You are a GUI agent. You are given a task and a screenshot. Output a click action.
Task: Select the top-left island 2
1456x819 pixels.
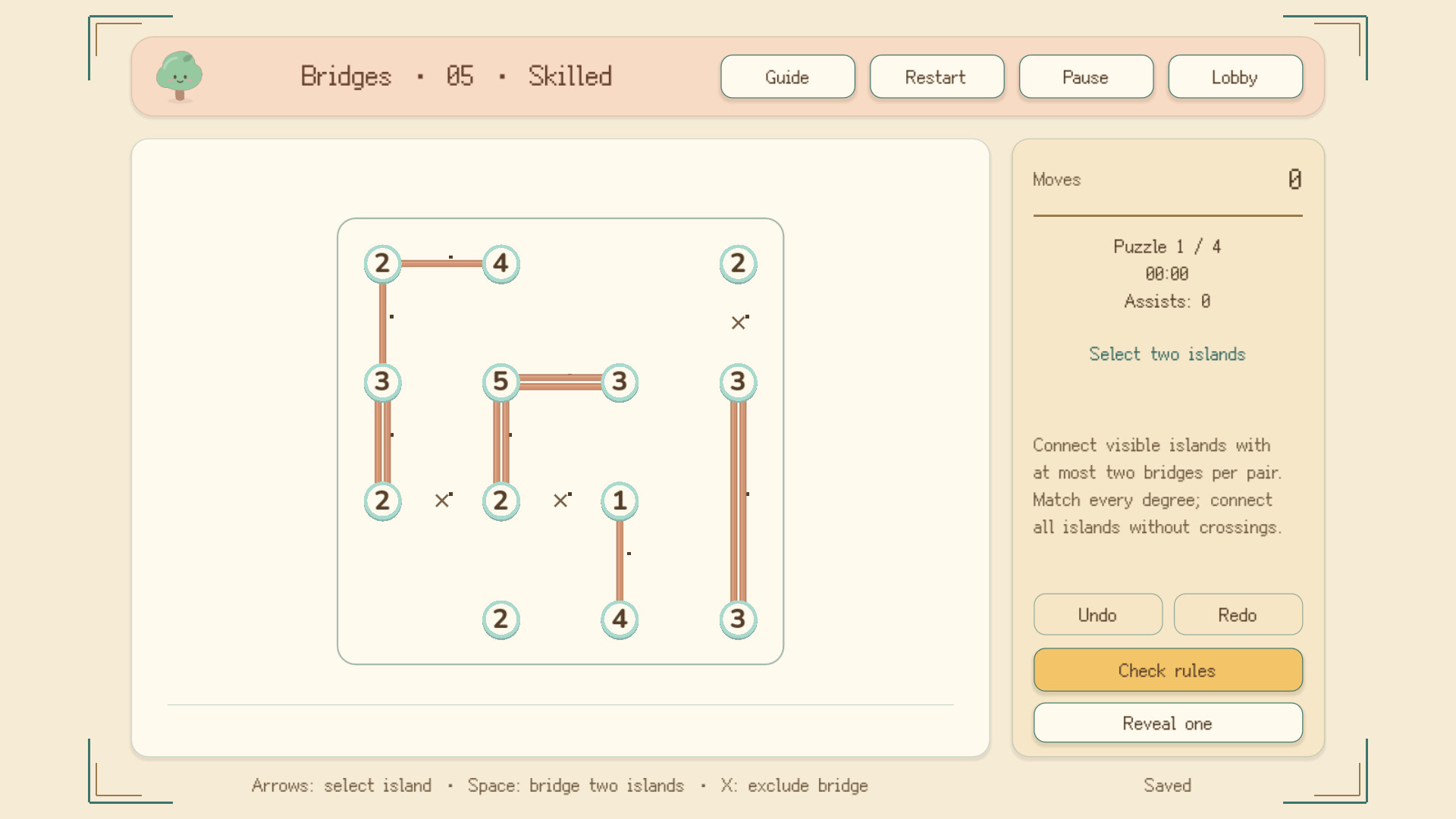coord(382,264)
